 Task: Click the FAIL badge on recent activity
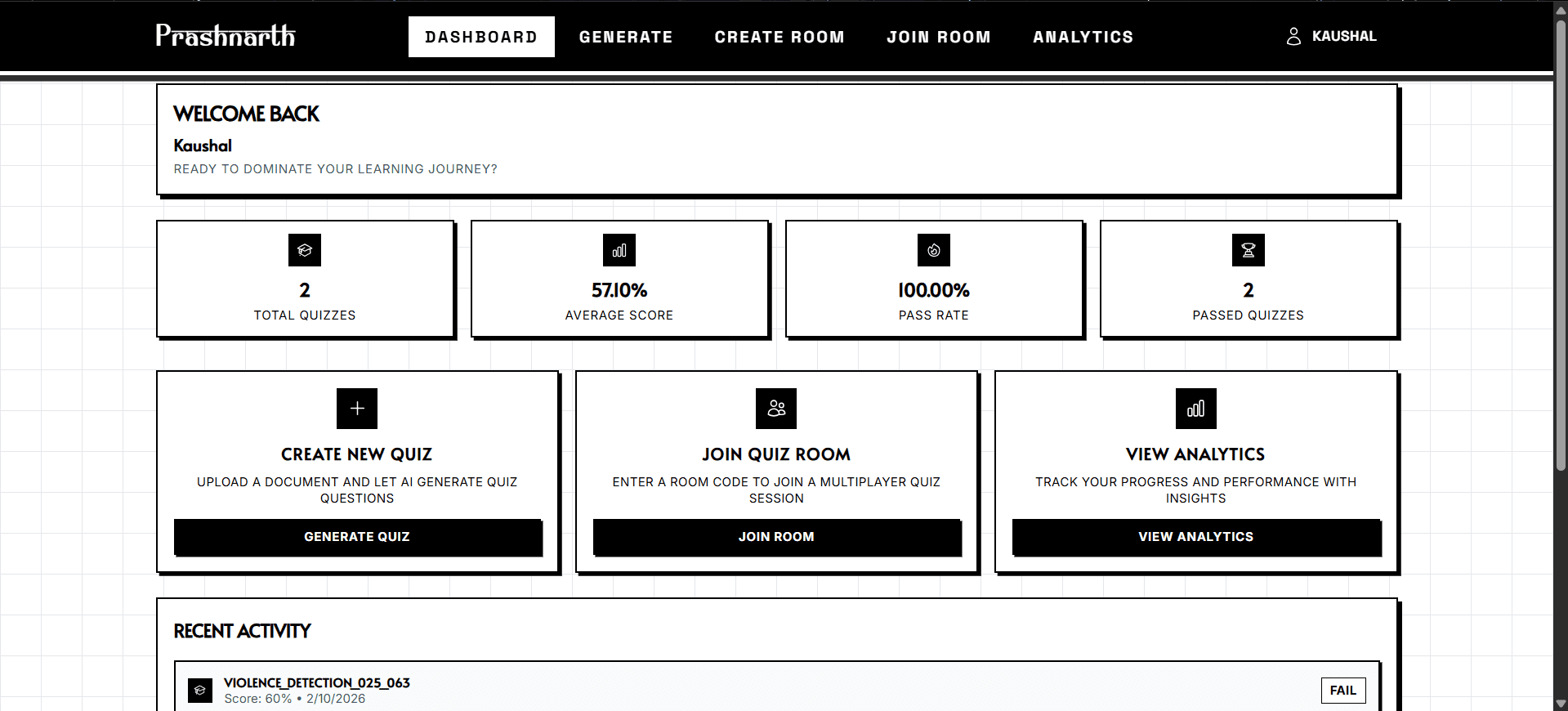click(1342, 691)
